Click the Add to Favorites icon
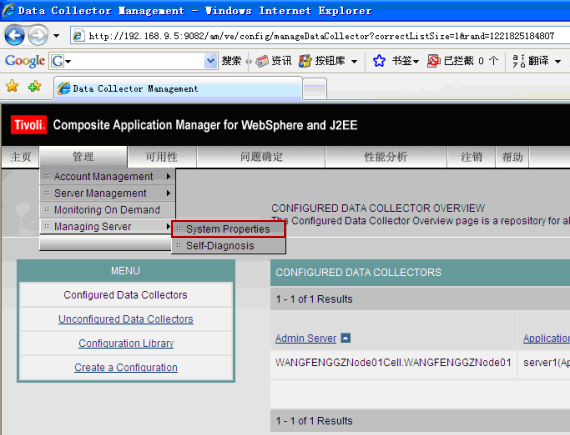This screenshot has width=570, height=435. click(x=35, y=86)
